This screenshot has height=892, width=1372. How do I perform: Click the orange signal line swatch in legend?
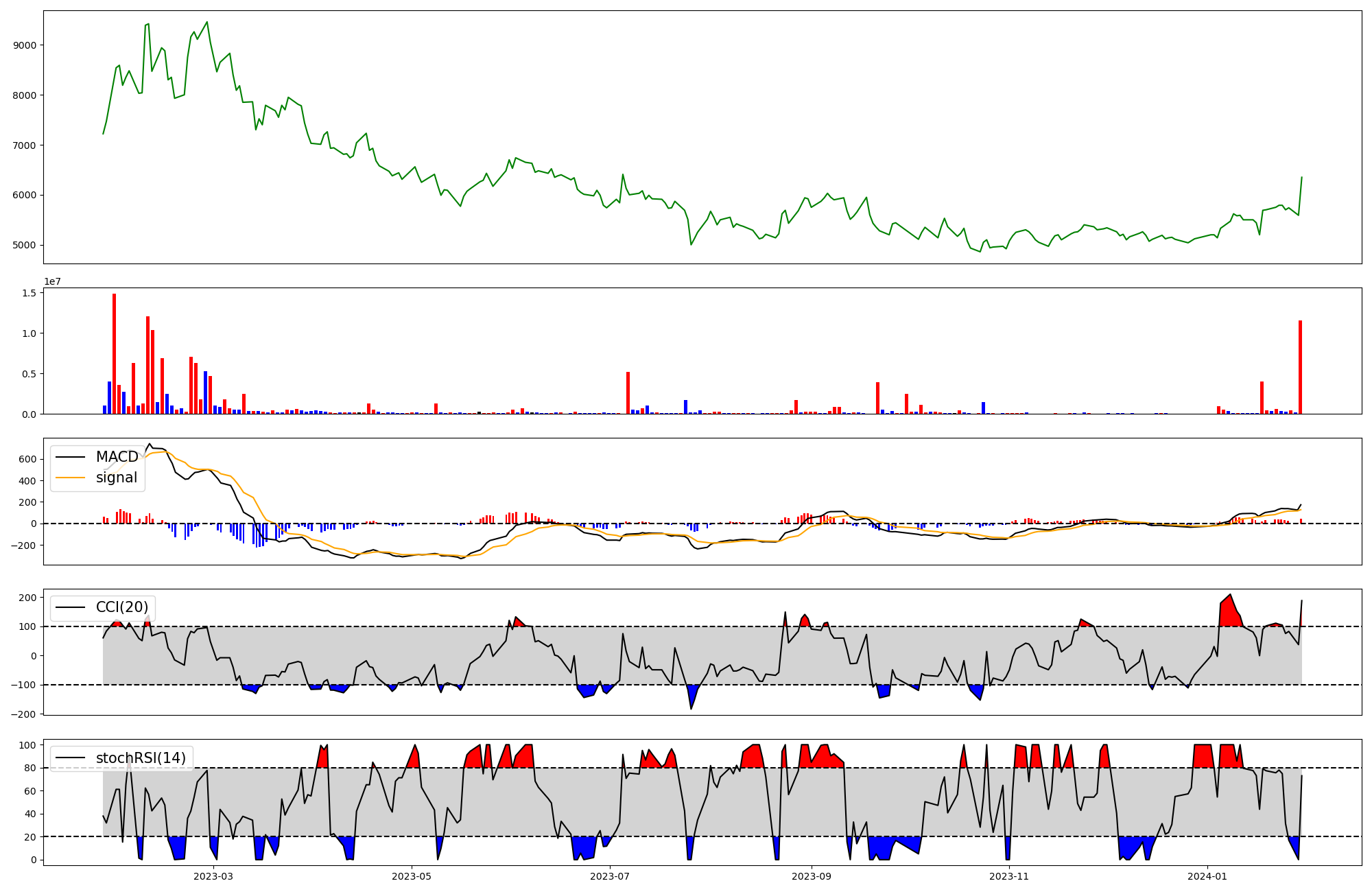(70, 478)
